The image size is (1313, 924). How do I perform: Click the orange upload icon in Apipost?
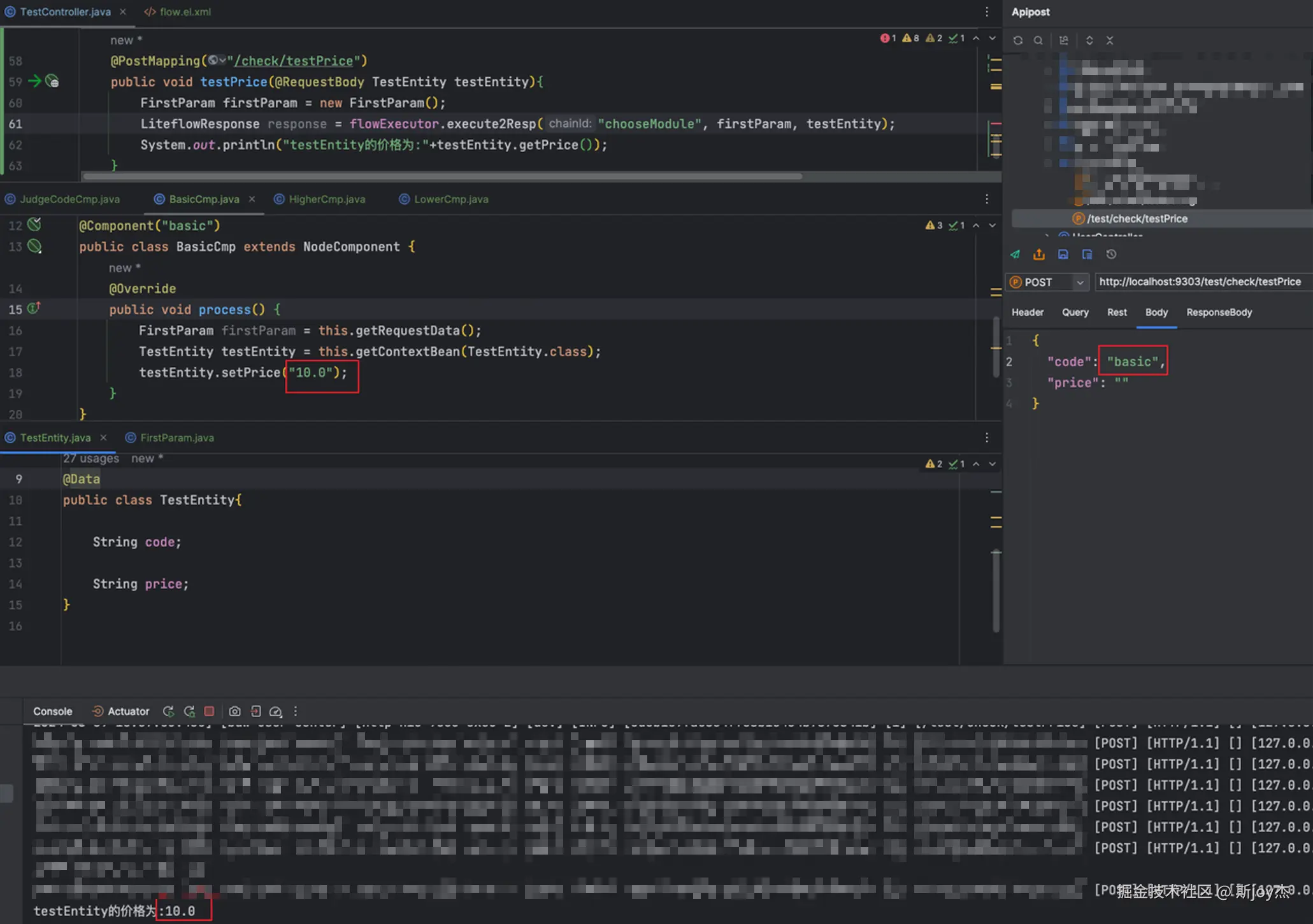click(x=1039, y=254)
